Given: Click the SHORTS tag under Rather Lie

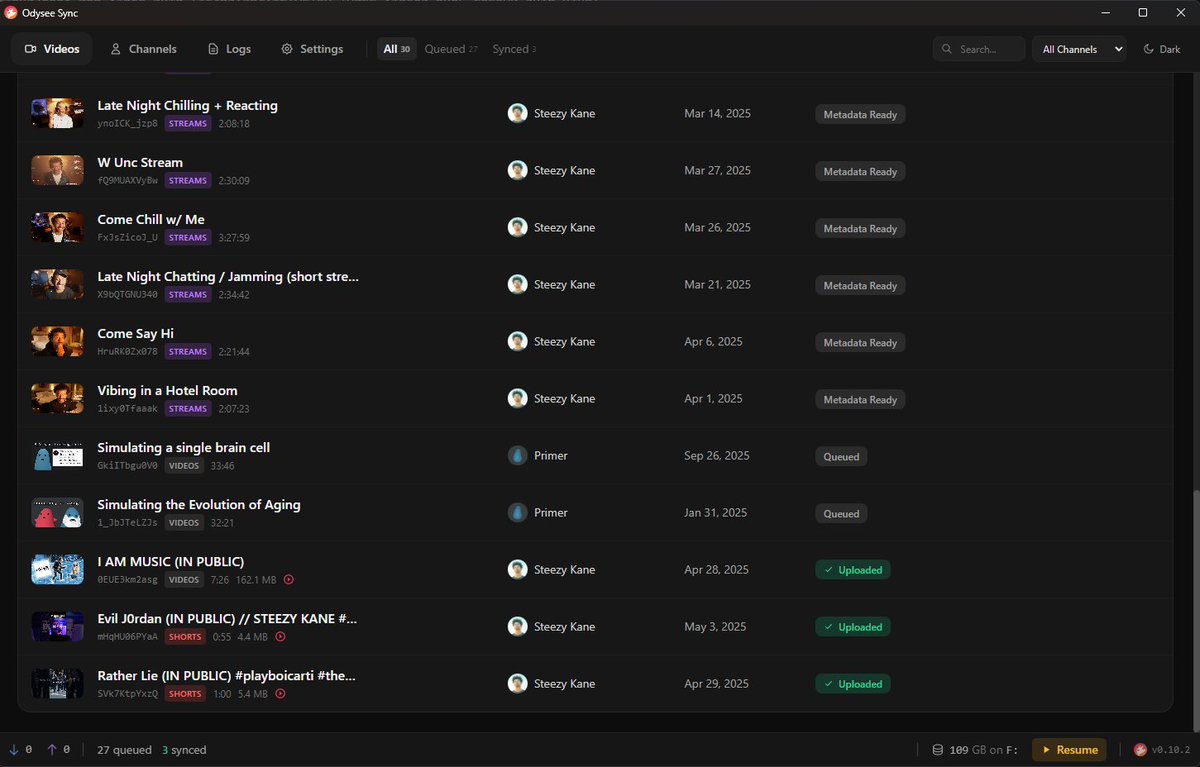Looking at the screenshot, I should (185, 694).
